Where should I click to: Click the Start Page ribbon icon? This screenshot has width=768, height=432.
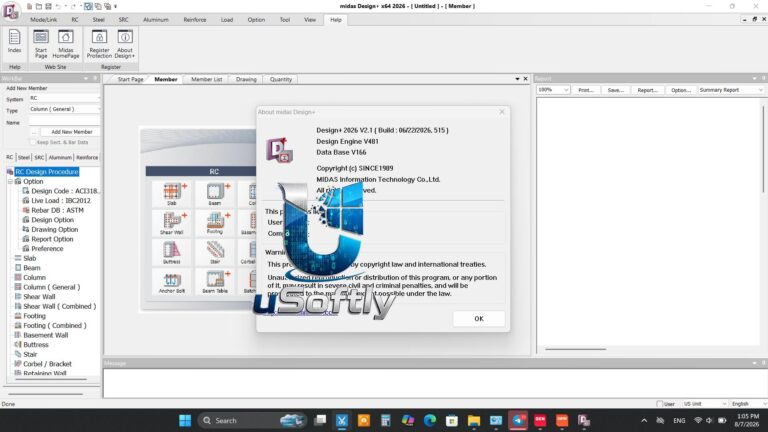coord(41,44)
